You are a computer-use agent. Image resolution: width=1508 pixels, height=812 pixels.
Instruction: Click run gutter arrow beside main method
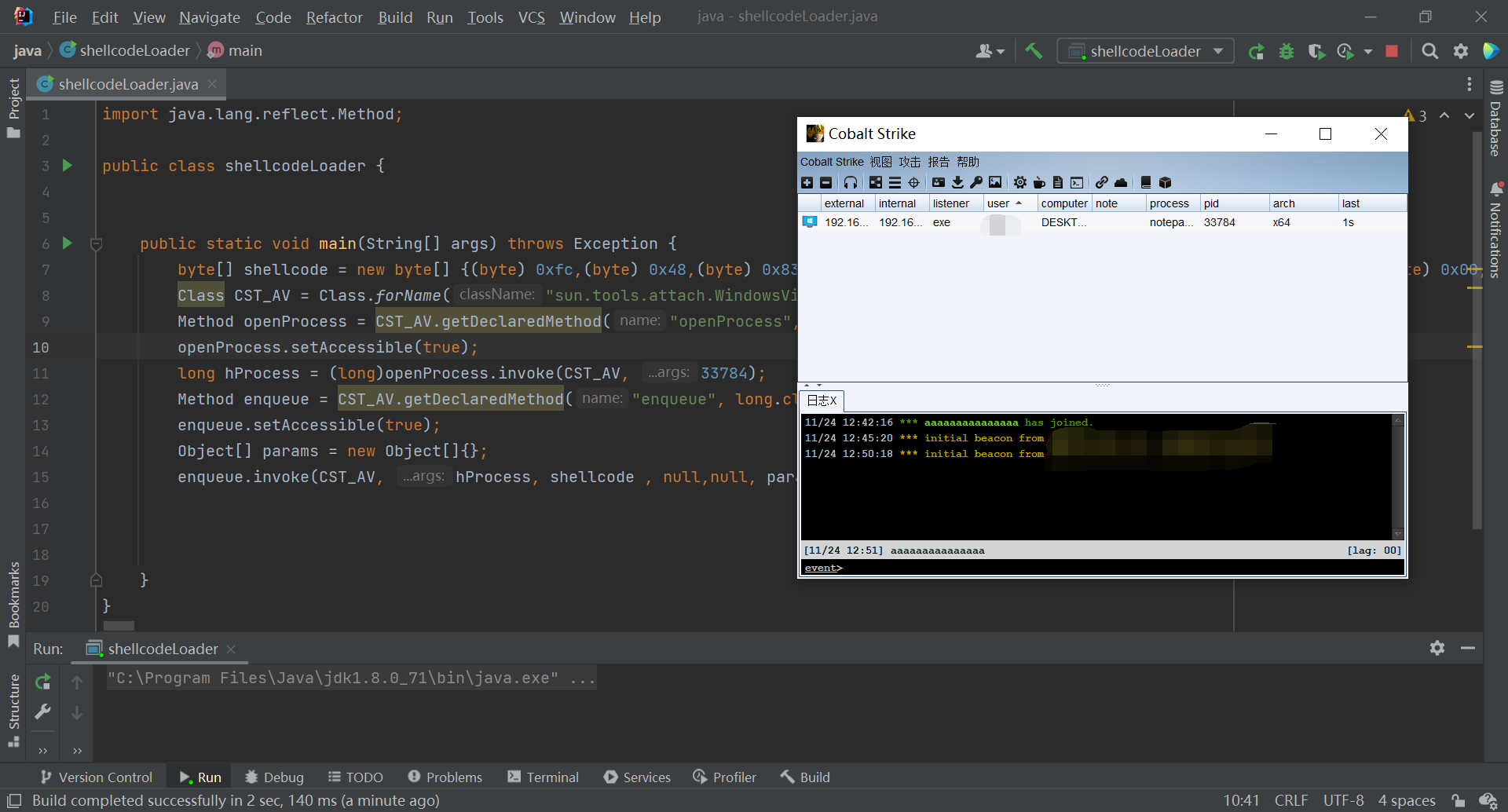click(x=67, y=243)
